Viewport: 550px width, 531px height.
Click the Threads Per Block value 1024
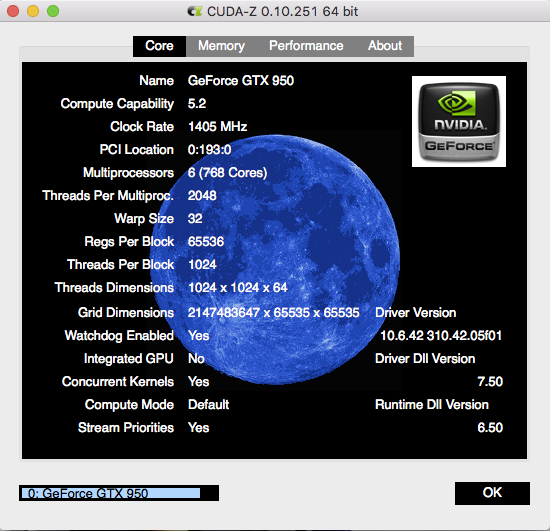(202, 265)
